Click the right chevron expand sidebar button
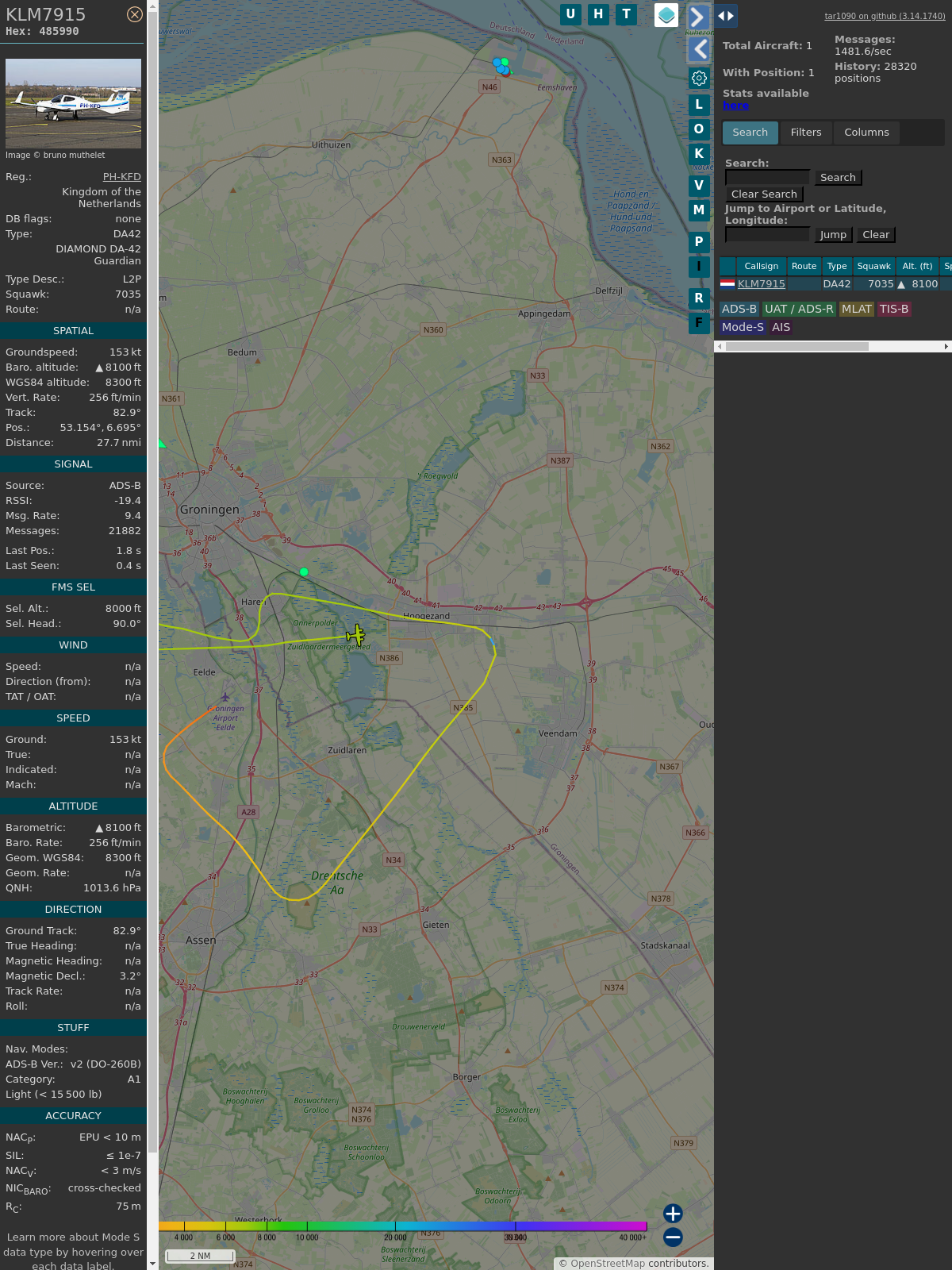The height and width of the screenshot is (1270, 952). pyautogui.click(x=698, y=17)
